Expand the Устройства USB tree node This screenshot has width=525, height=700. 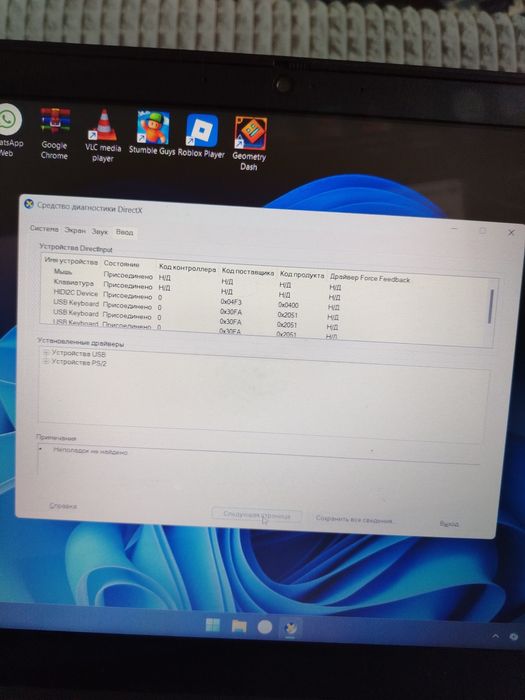[46, 353]
